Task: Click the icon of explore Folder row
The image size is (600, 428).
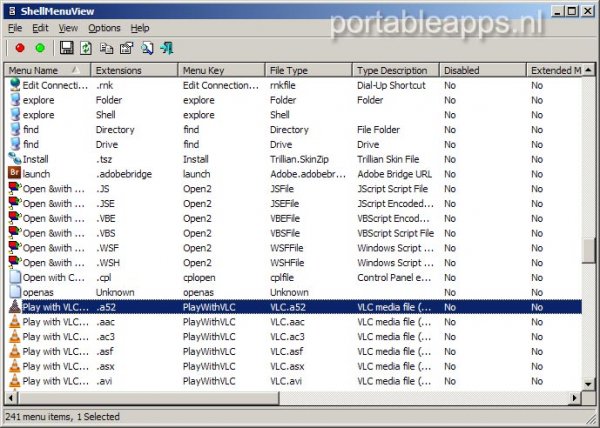Action: (15, 99)
